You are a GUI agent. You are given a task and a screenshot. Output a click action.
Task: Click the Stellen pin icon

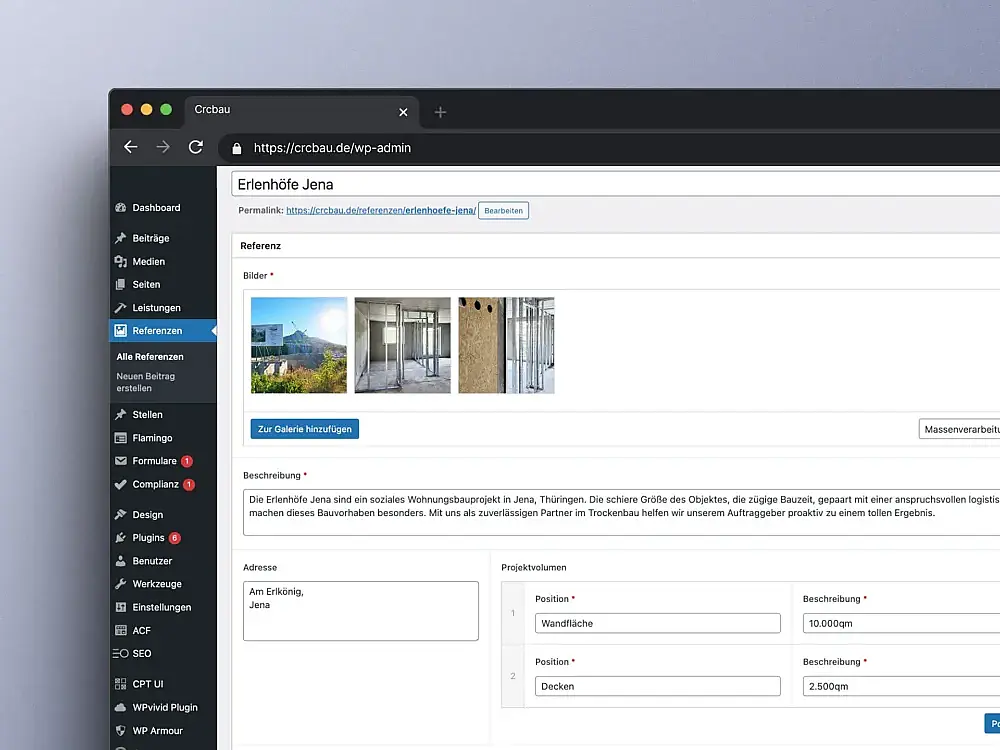point(121,415)
